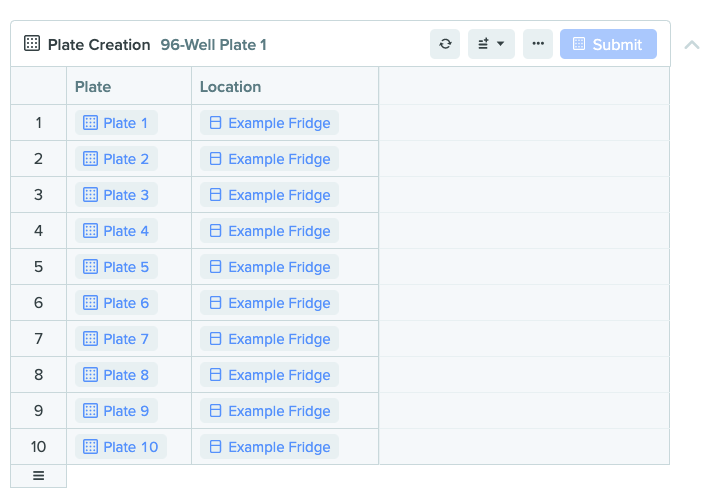This screenshot has height=500, width=712.
Task: Click the fridge icon in row 9 location
Action: click(x=215, y=411)
